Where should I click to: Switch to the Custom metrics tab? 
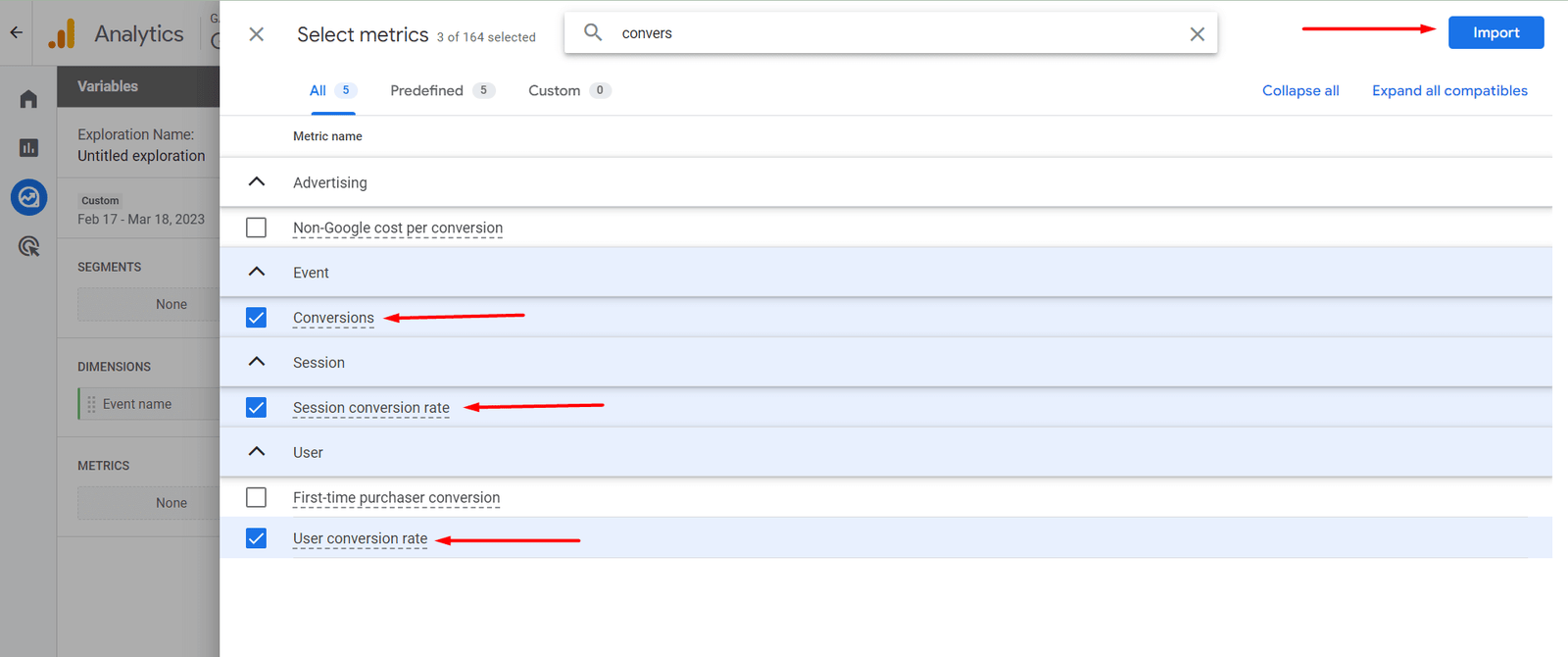tap(556, 89)
